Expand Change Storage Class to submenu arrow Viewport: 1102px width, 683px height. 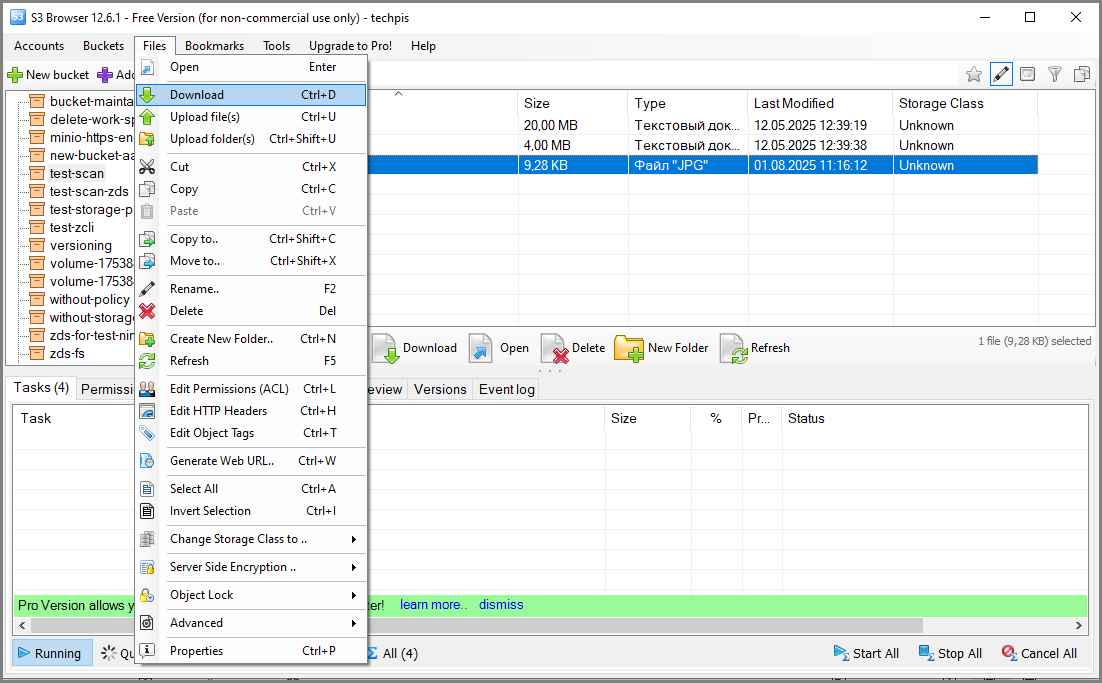click(354, 539)
